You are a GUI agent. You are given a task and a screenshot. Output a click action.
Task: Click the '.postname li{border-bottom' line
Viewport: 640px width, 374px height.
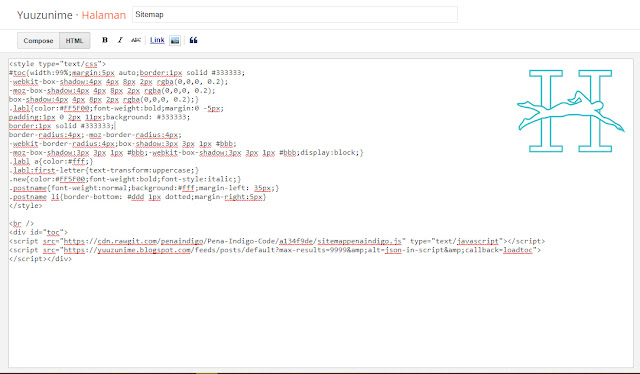[138, 197]
